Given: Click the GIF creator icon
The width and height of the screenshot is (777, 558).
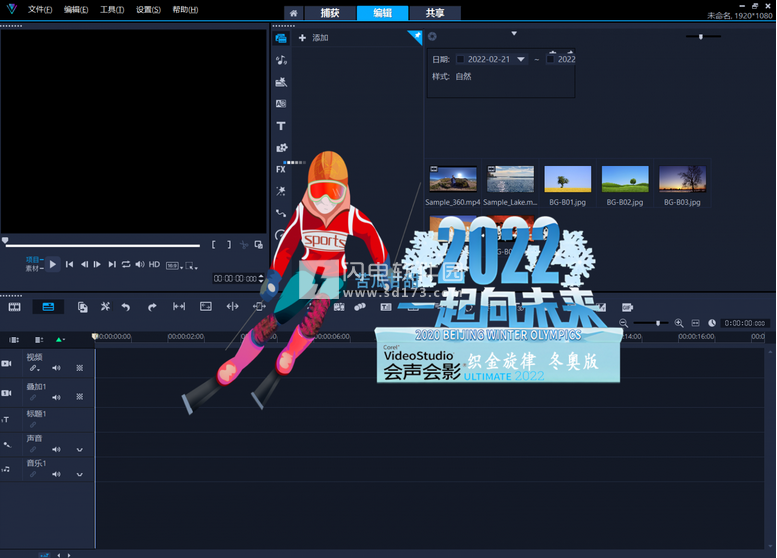Looking at the screenshot, I should click(627, 307).
